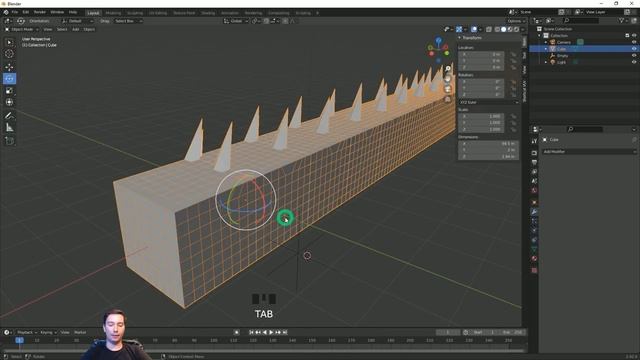Enable solid viewport shading
Viewport: 640px width, 360px height.
tap(504, 29)
